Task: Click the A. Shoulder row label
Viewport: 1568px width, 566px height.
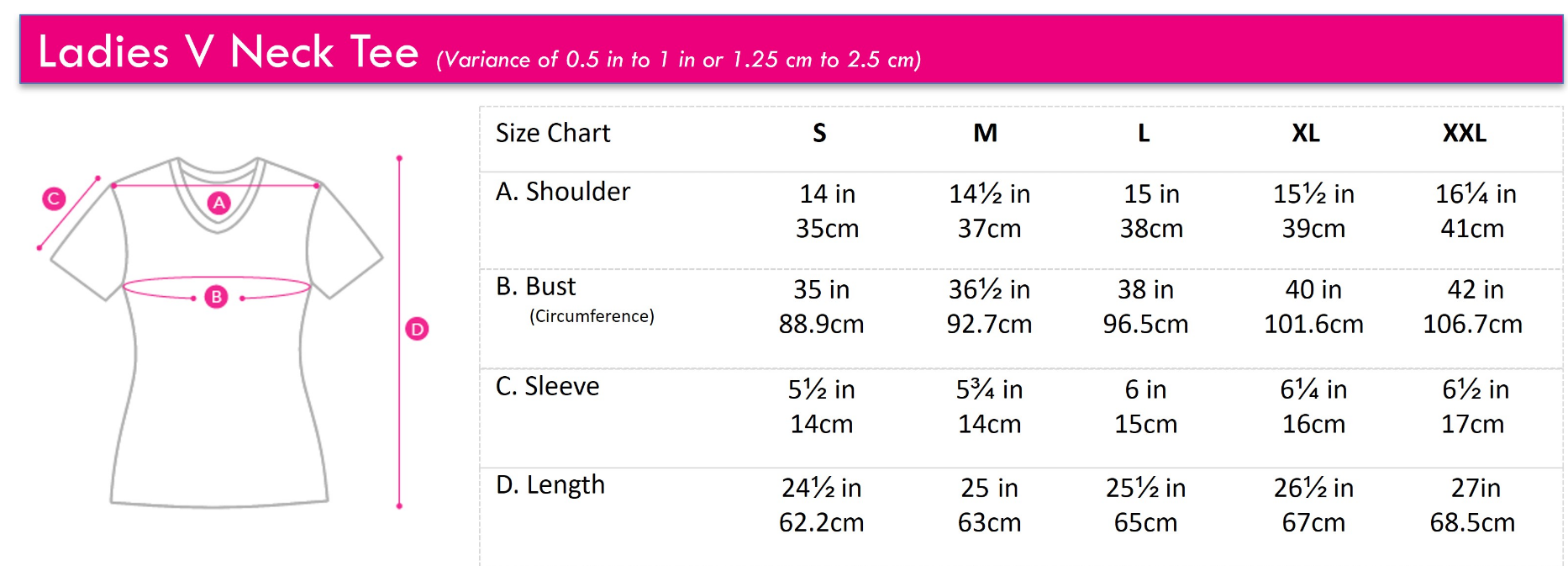Action: pos(563,192)
